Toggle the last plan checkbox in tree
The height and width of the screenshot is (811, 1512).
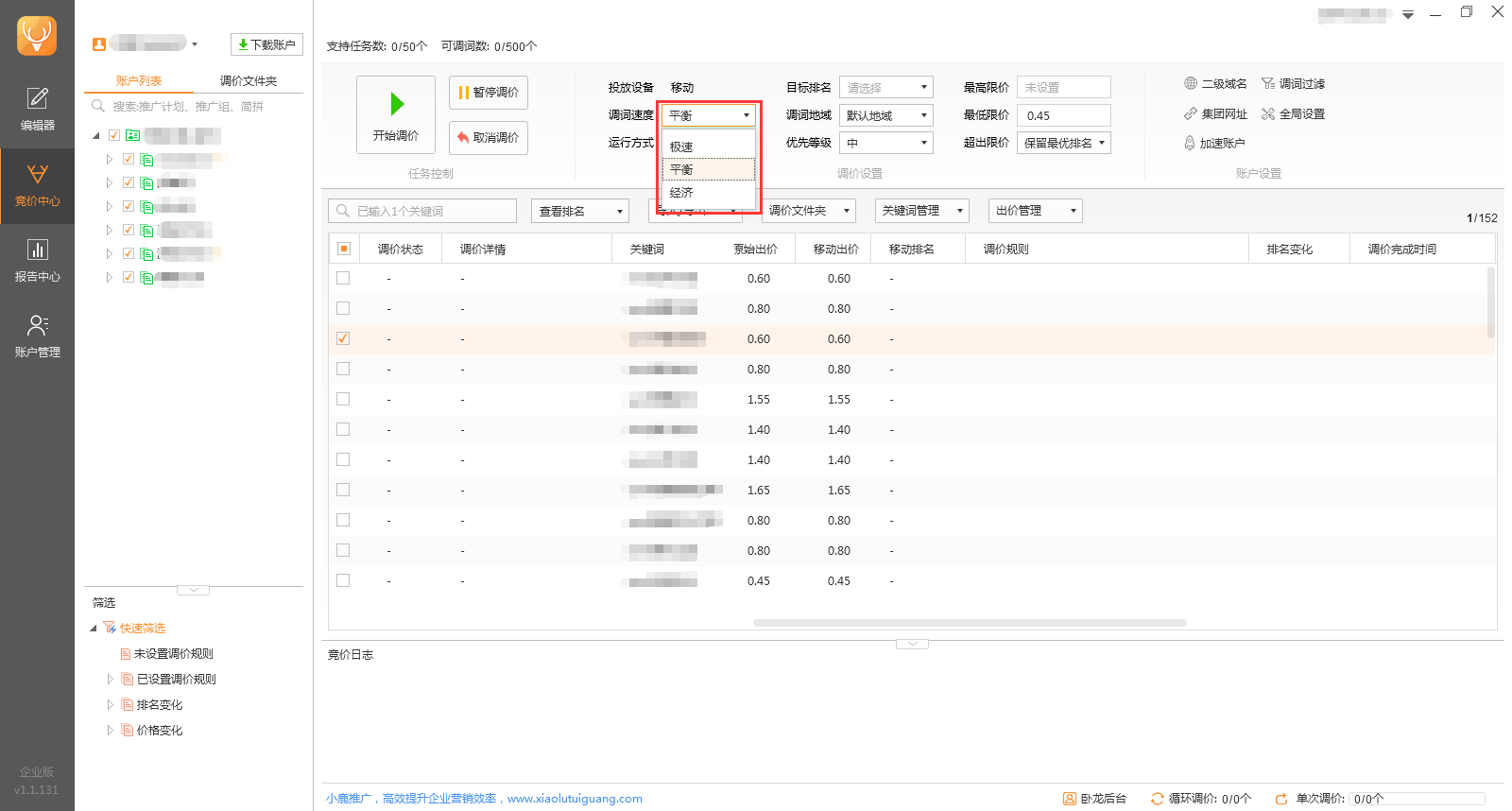(x=129, y=277)
